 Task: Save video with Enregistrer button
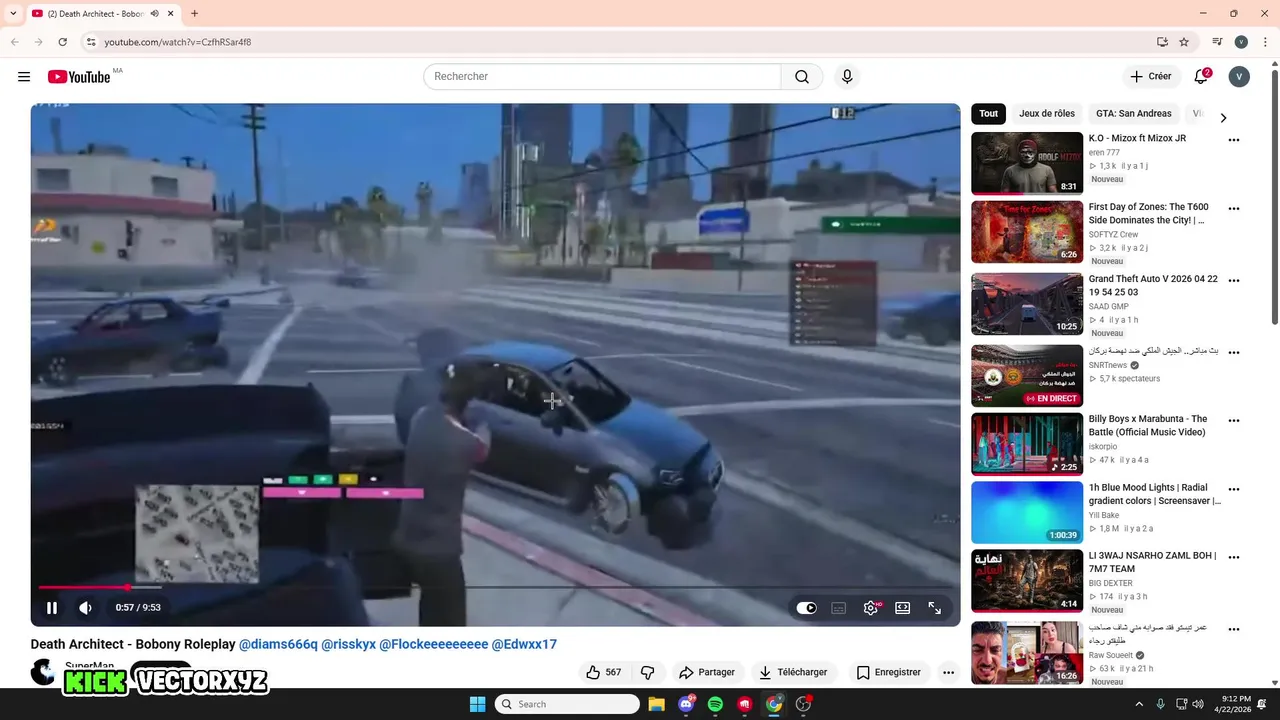(889, 672)
